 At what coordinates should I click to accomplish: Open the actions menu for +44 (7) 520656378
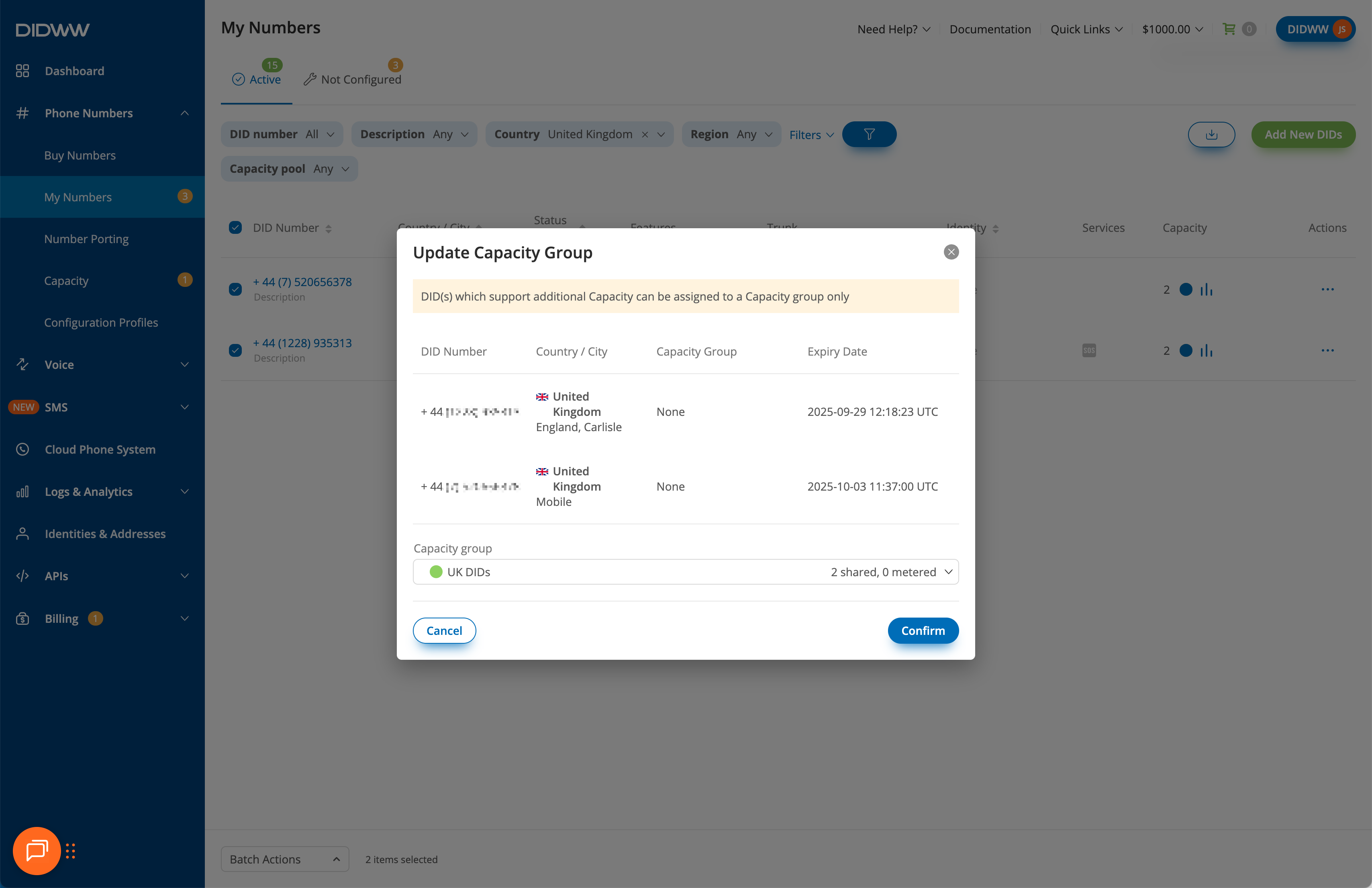[x=1327, y=289]
